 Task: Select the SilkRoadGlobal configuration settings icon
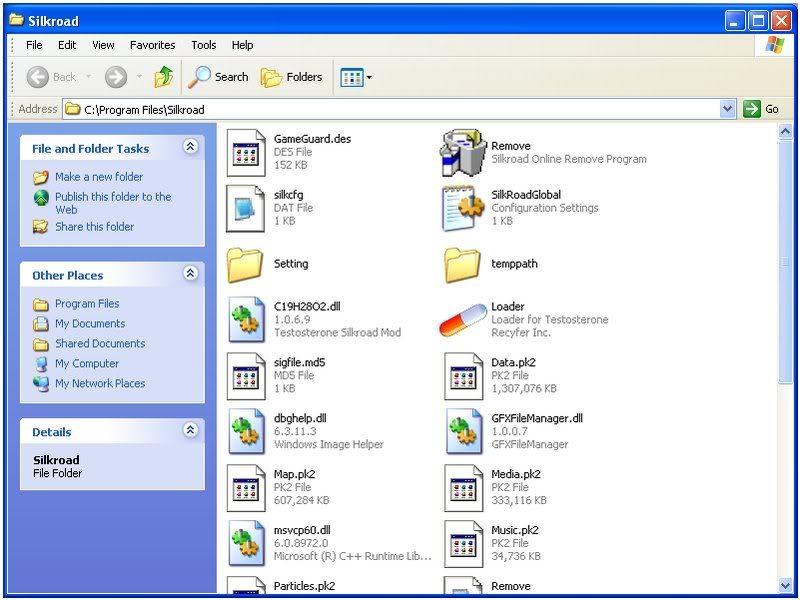[463, 208]
